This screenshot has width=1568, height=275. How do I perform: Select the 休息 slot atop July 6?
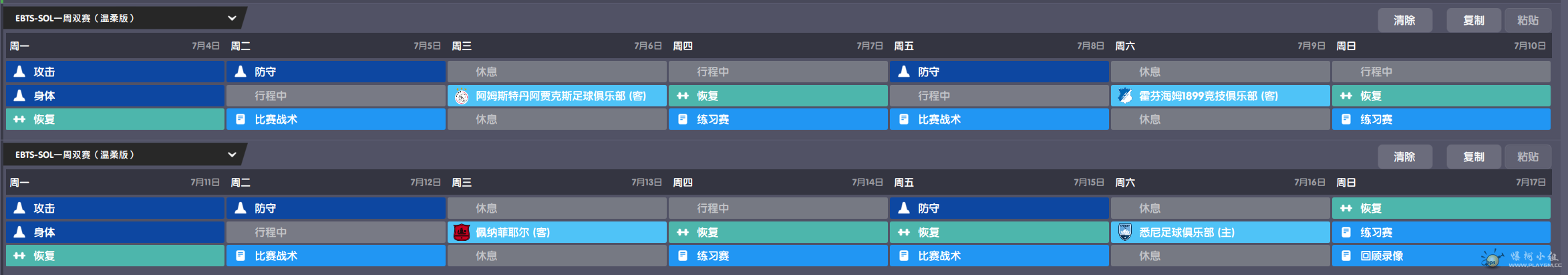click(x=557, y=72)
